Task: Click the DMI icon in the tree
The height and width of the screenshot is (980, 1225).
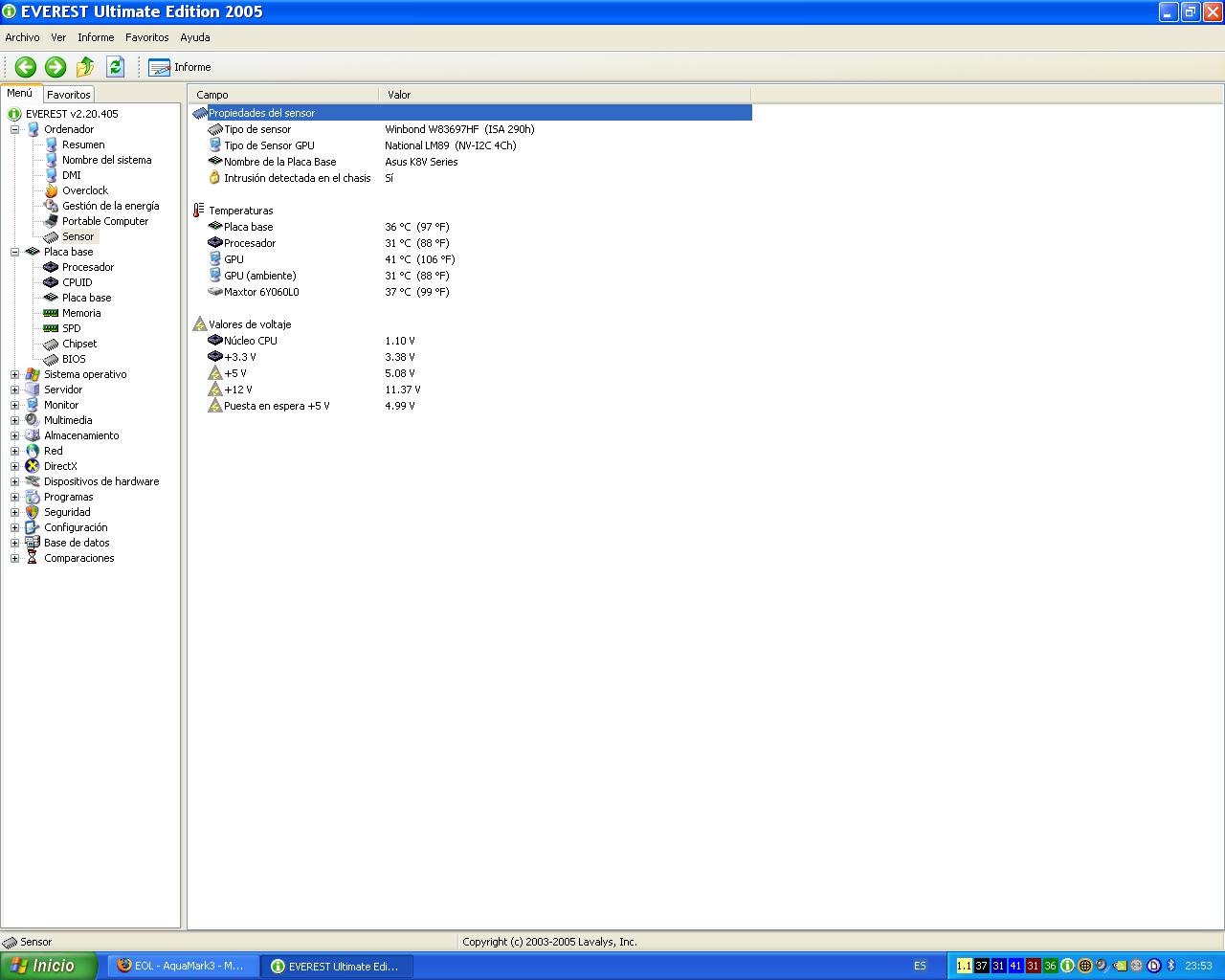Action: point(52,175)
